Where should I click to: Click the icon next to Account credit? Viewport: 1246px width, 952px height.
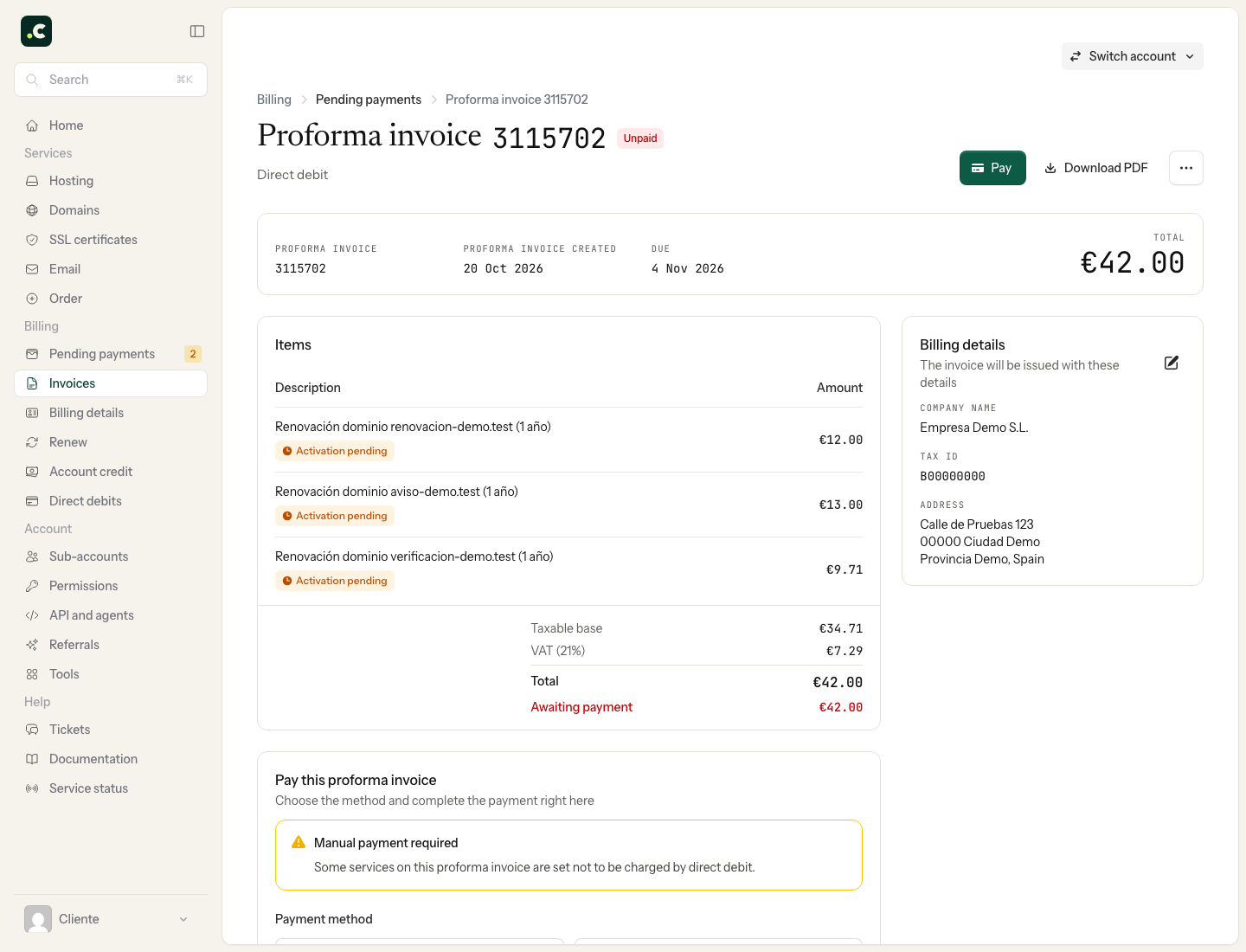pos(32,472)
